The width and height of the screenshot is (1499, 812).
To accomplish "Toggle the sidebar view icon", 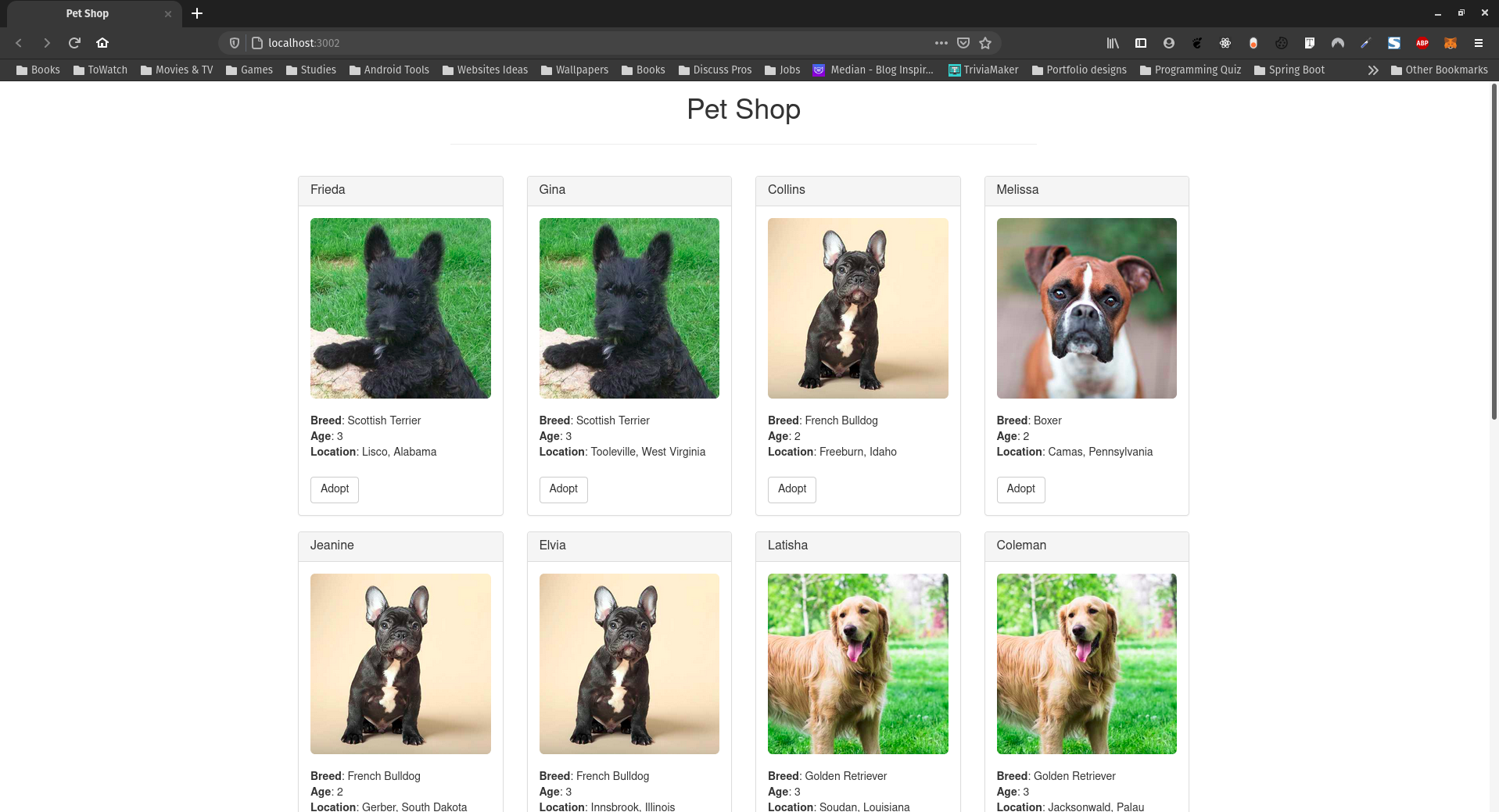I will [1141, 43].
